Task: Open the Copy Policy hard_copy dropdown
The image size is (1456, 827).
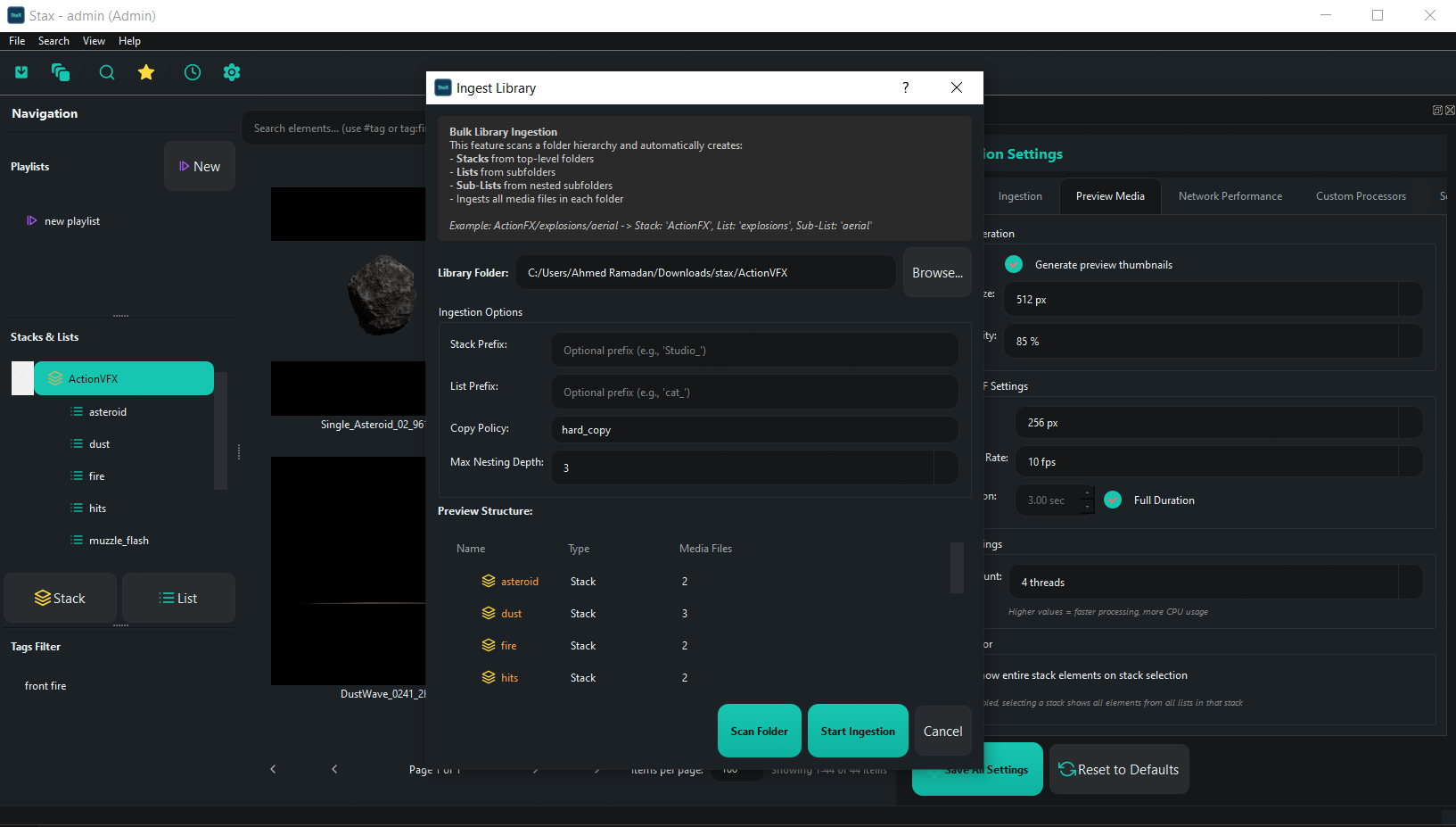Action: coord(753,429)
